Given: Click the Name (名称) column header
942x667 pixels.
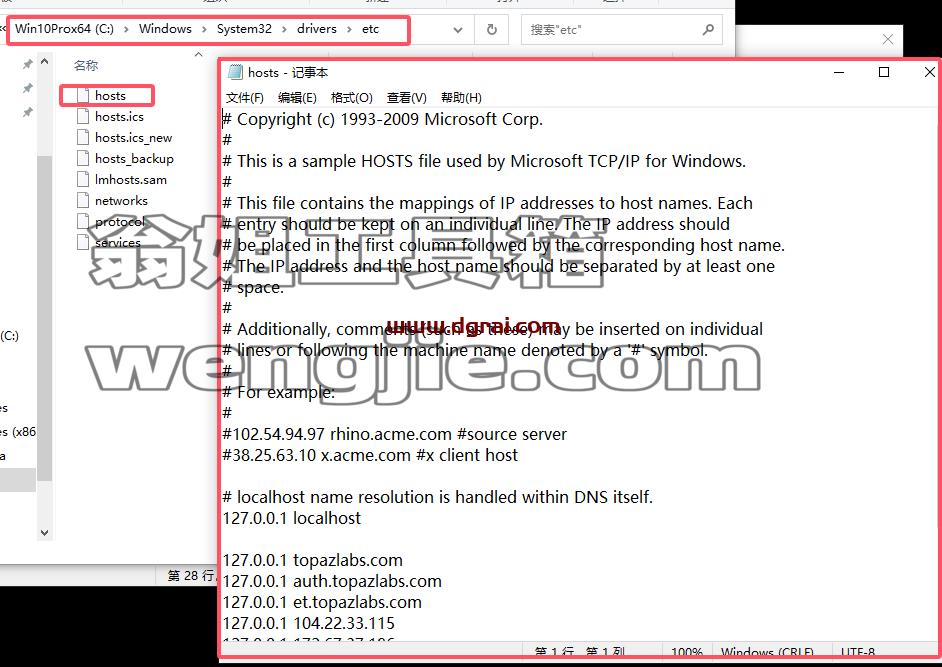Looking at the screenshot, I should [85, 65].
